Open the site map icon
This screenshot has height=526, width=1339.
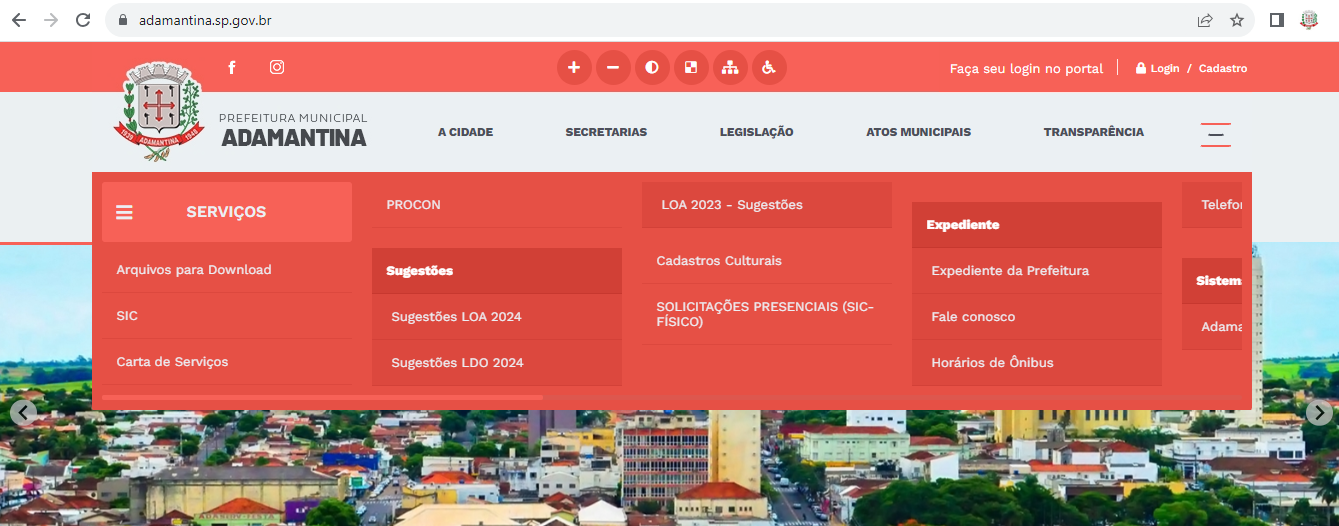tap(730, 68)
